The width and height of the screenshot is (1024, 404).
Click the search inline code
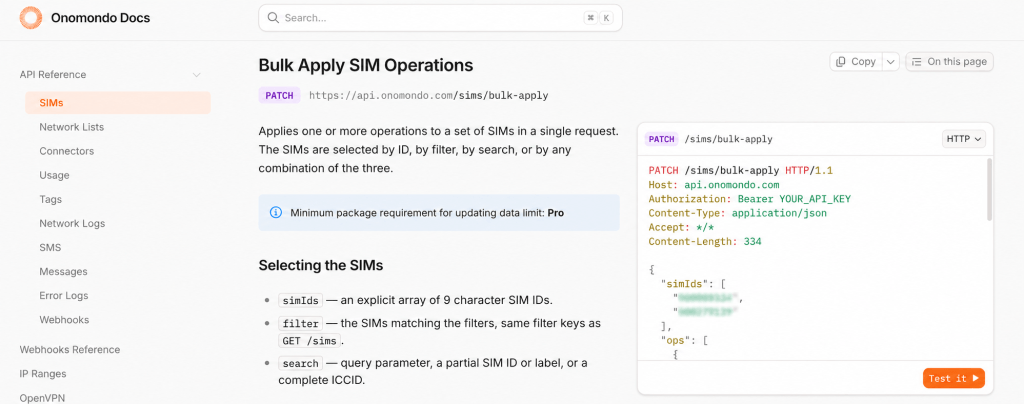(x=300, y=363)
